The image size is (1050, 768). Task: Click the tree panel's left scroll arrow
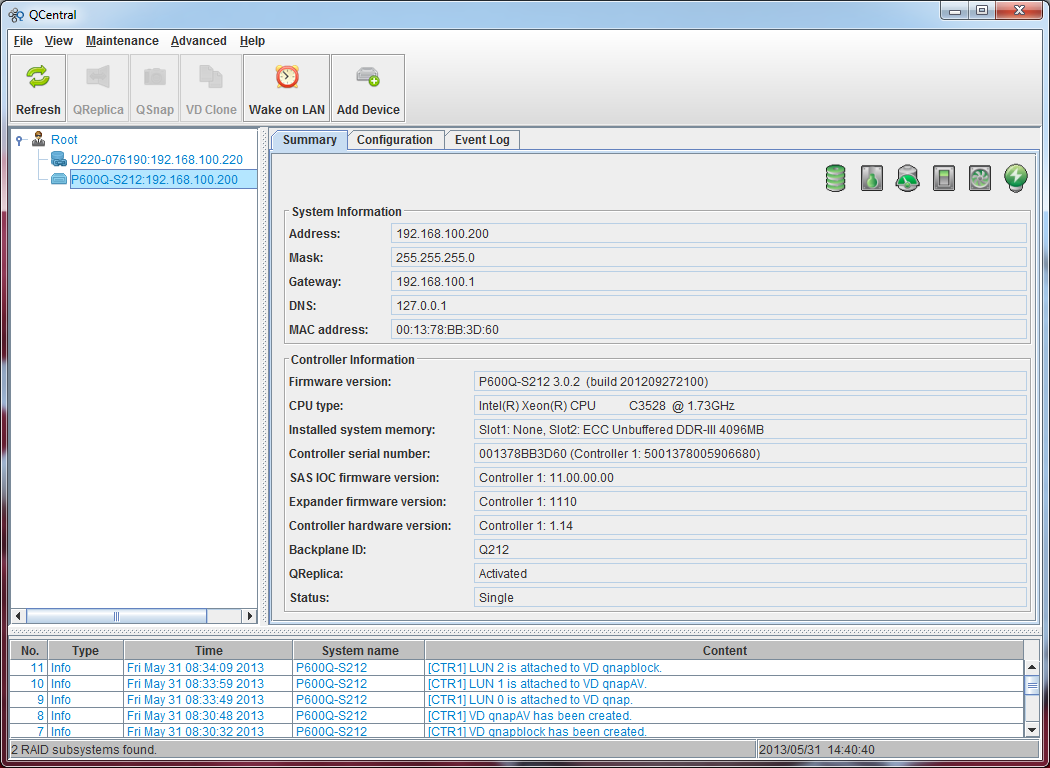[18, 616]
